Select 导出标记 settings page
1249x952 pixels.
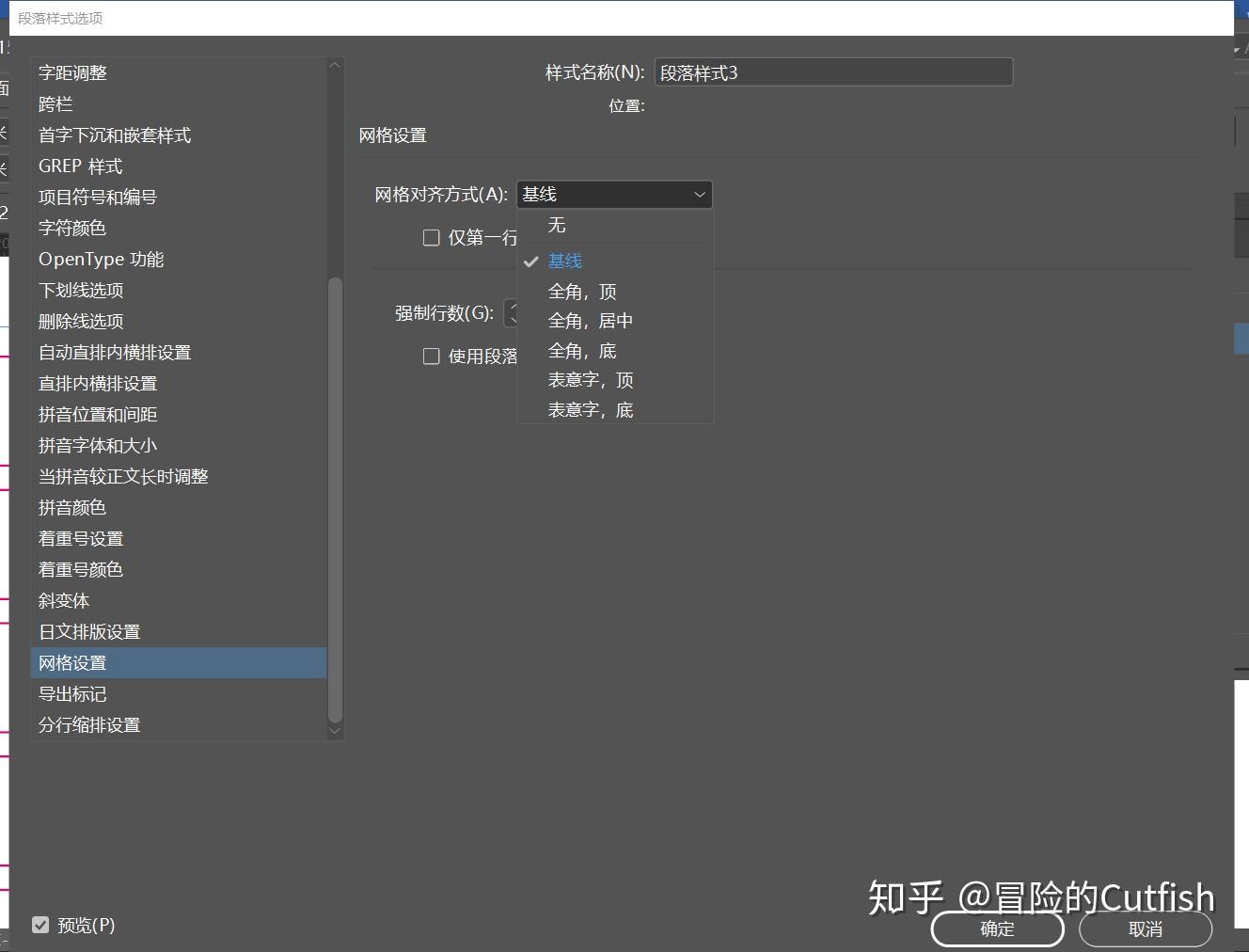[x=71, y=693]
